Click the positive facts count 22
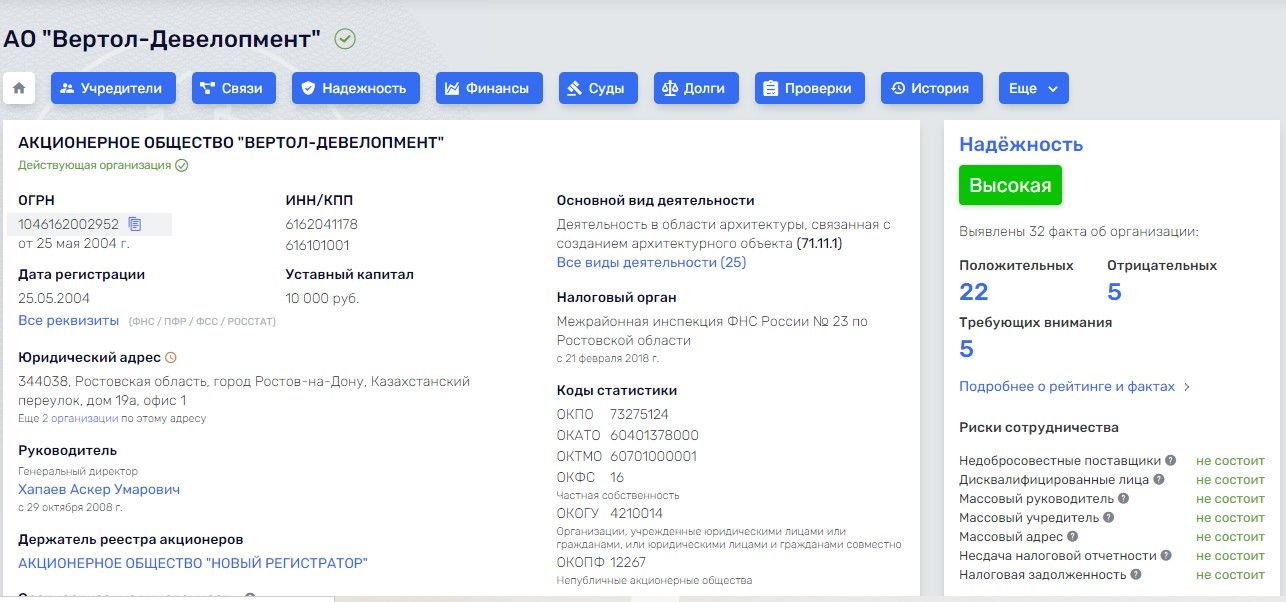Image resolution: width=1286 pixels, height=602 pixels. pos(974,292)
